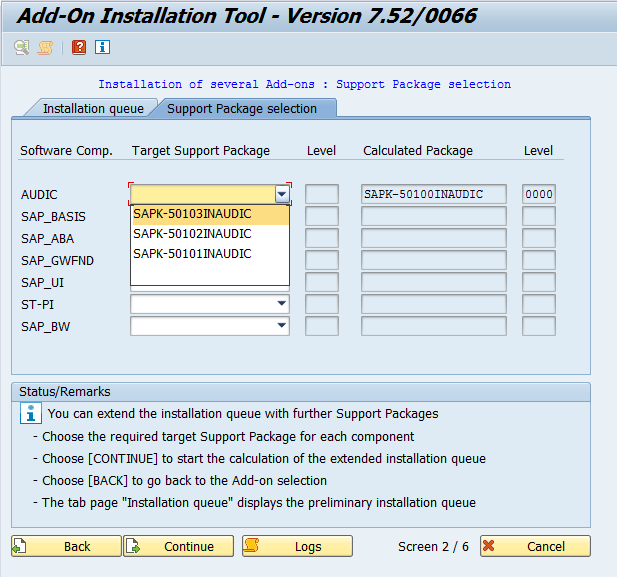The width and height of the screenshot is (617, 577).
Task: Open the ST-PI target package dropdown
Action: 281,304
